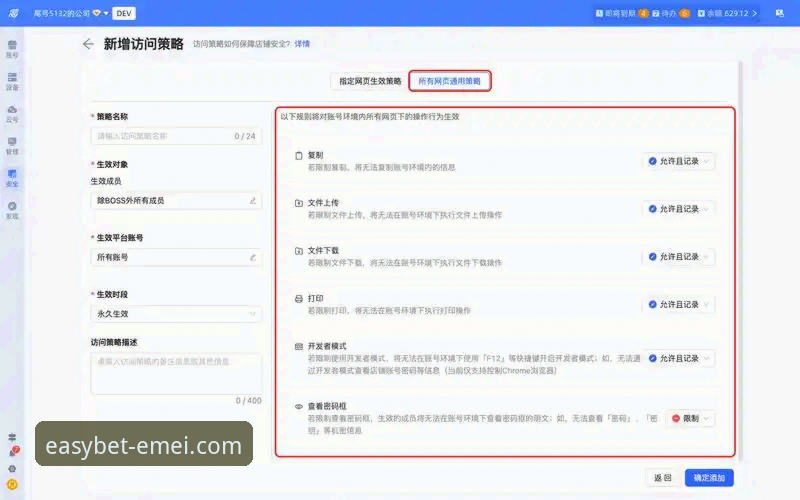Click the 余额 629.12 balance in top bar

[723, 13]
